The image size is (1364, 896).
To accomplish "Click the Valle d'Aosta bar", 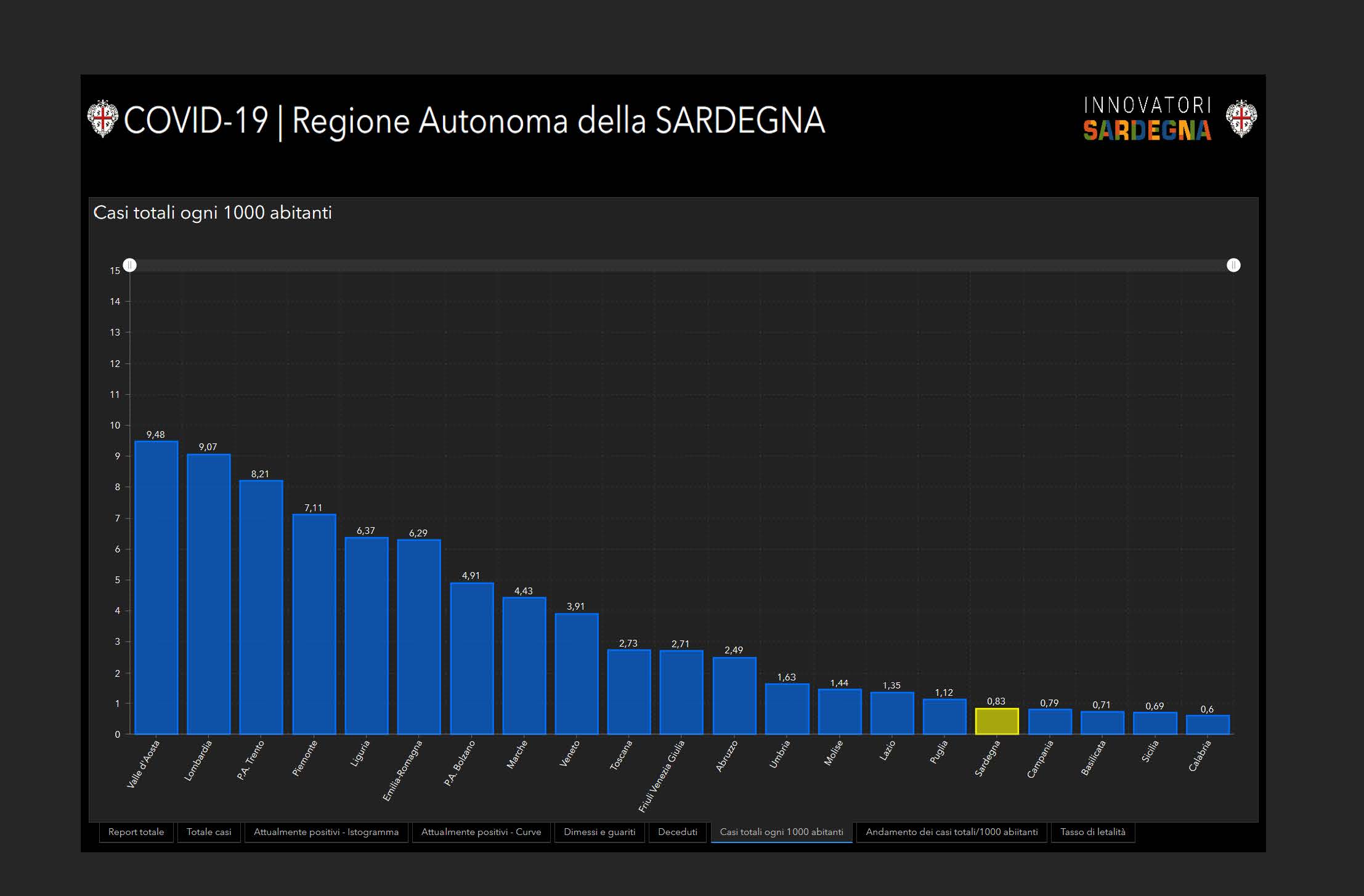I will tap(156, 588).
